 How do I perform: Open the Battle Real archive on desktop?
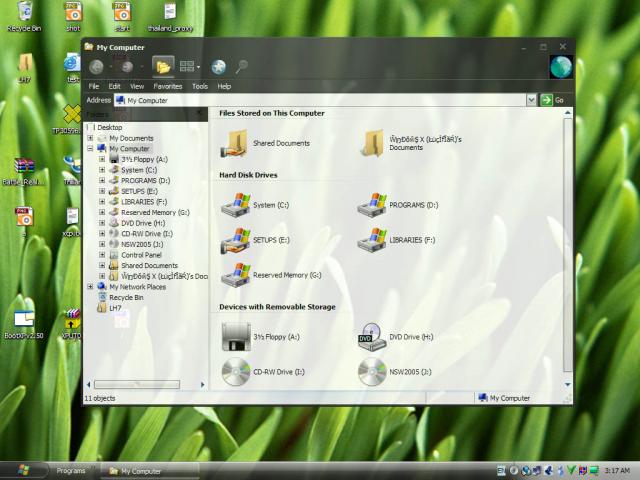24,171
